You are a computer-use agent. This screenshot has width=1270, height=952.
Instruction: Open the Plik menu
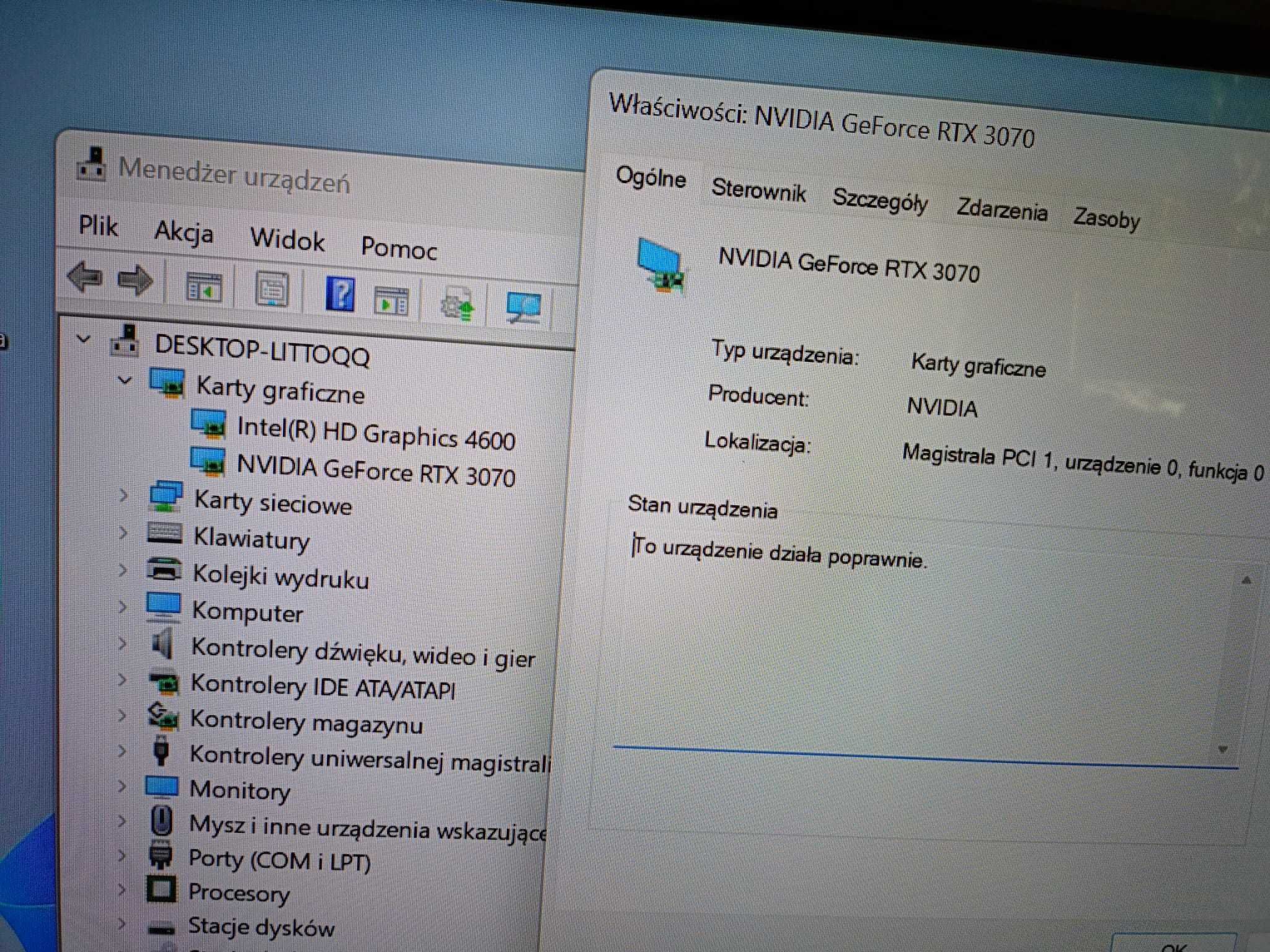click(98, 226)
